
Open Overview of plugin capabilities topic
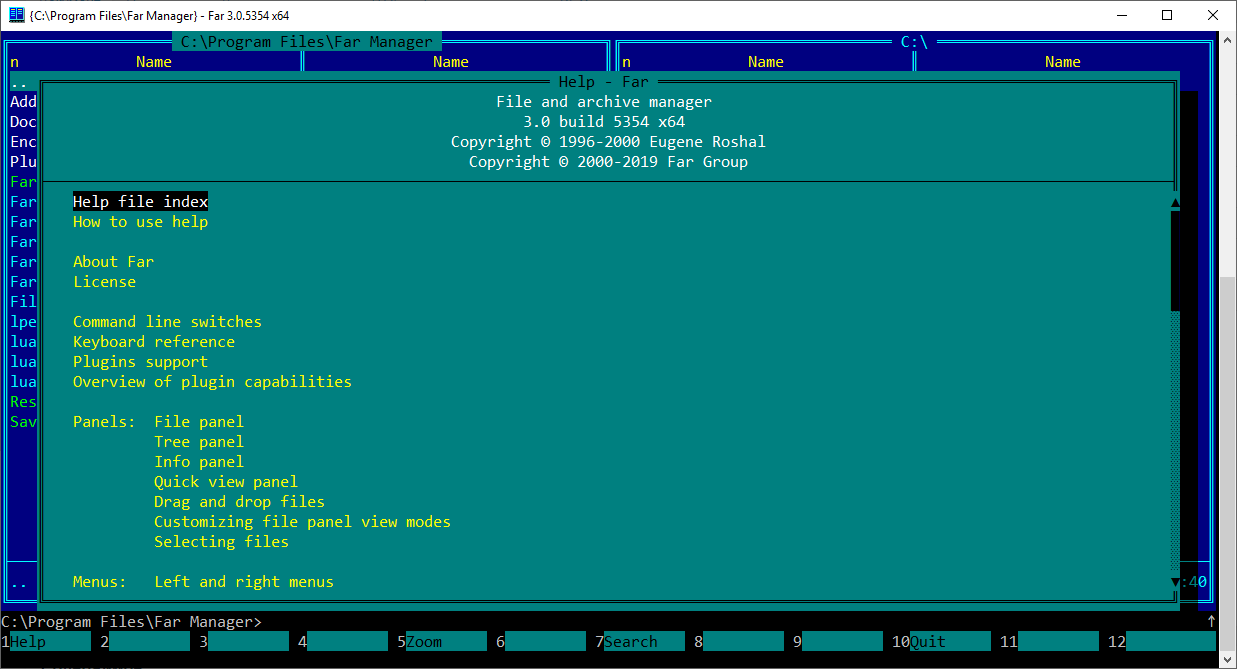pyautogui.click(x=212, y=382)
